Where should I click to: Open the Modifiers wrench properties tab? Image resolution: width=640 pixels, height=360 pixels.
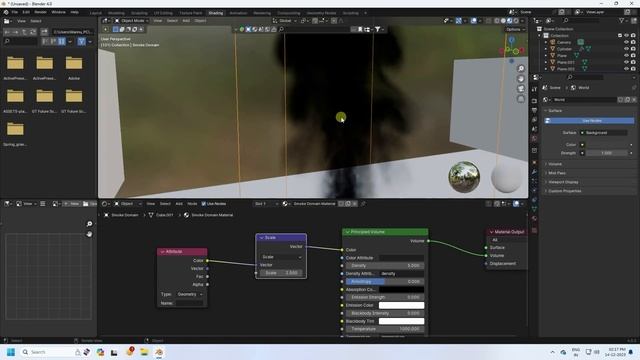pos(534,172)
